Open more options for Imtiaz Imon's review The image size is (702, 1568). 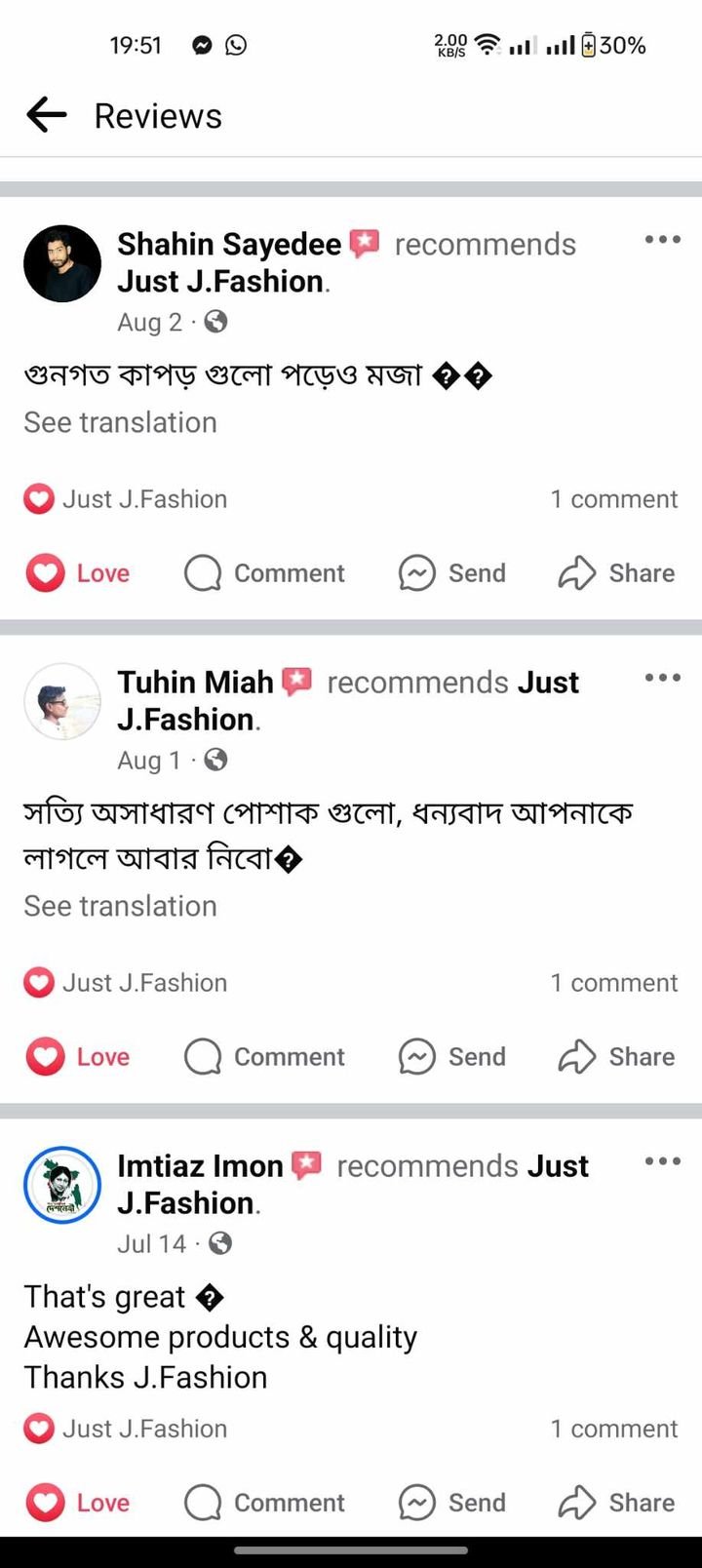pos(662,1161)
